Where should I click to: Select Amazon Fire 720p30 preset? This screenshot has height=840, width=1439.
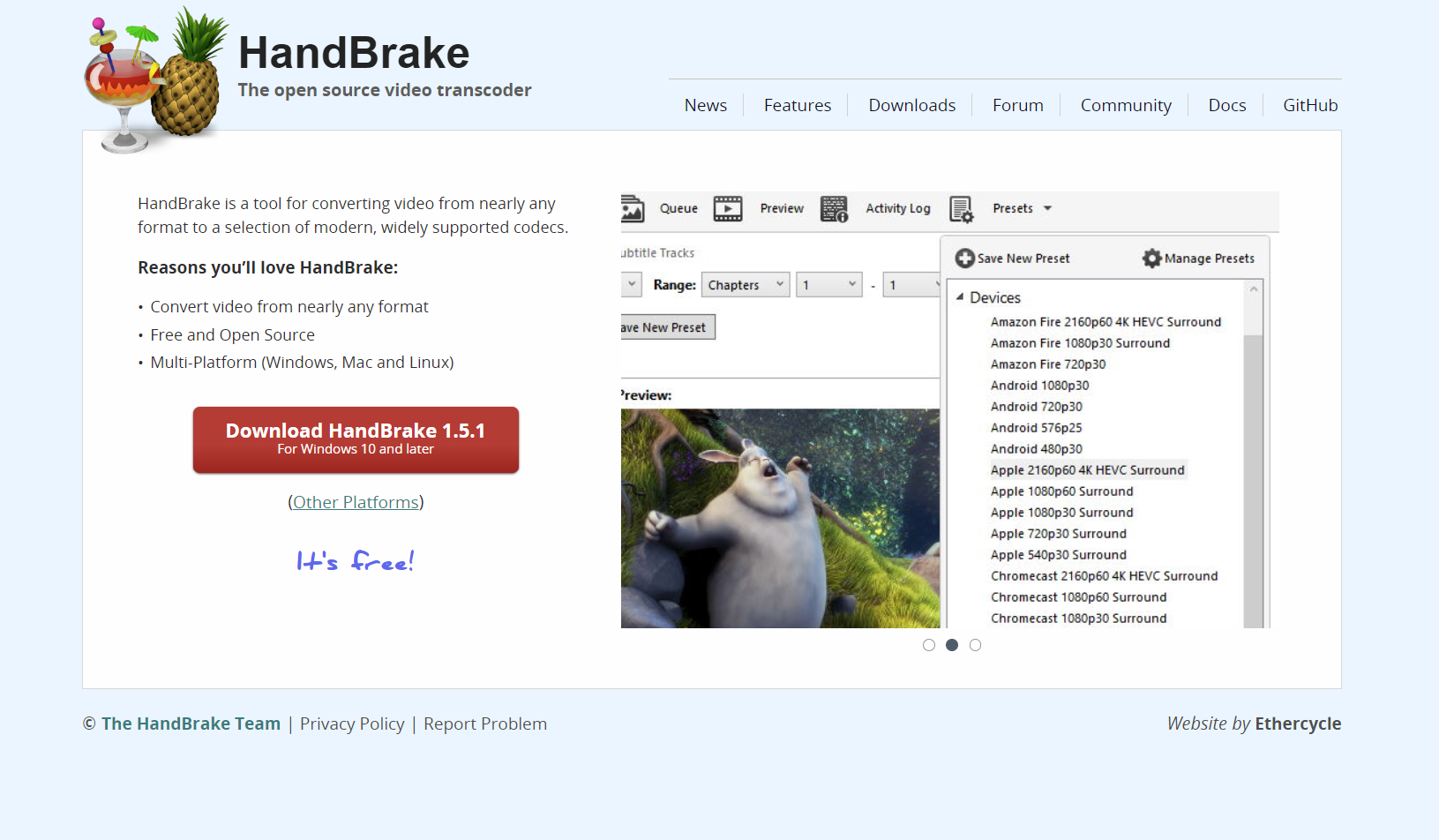pyautogui.click(x=1048, y=364)
